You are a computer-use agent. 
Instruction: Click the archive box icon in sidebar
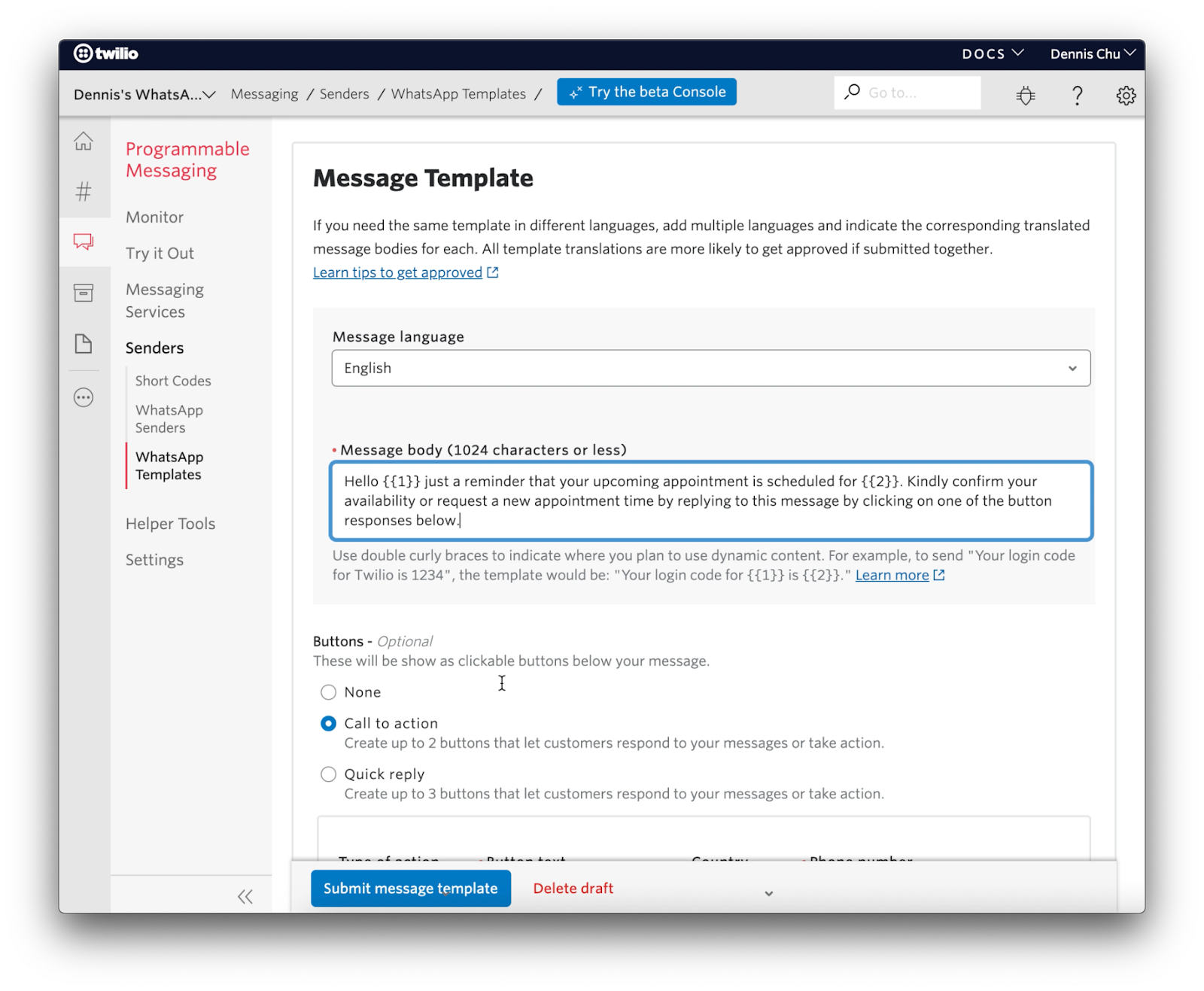pyautogui.click(x=84, y=293)
